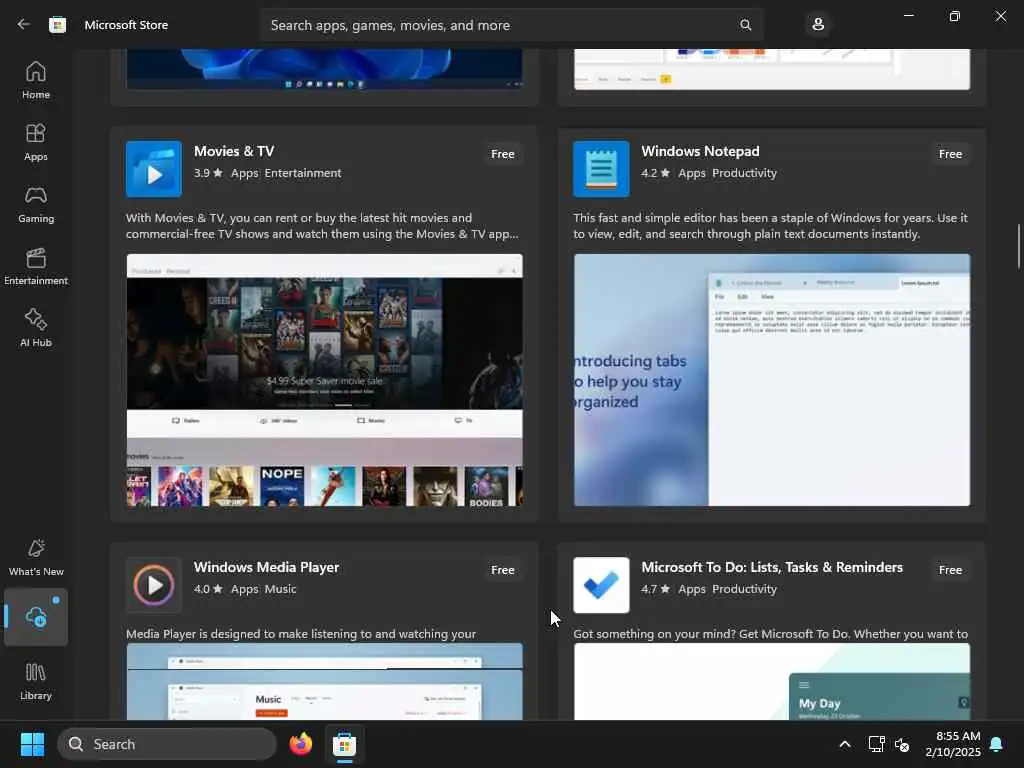
Task: Click the Windows Notepad description text
Action: point(771,226)
